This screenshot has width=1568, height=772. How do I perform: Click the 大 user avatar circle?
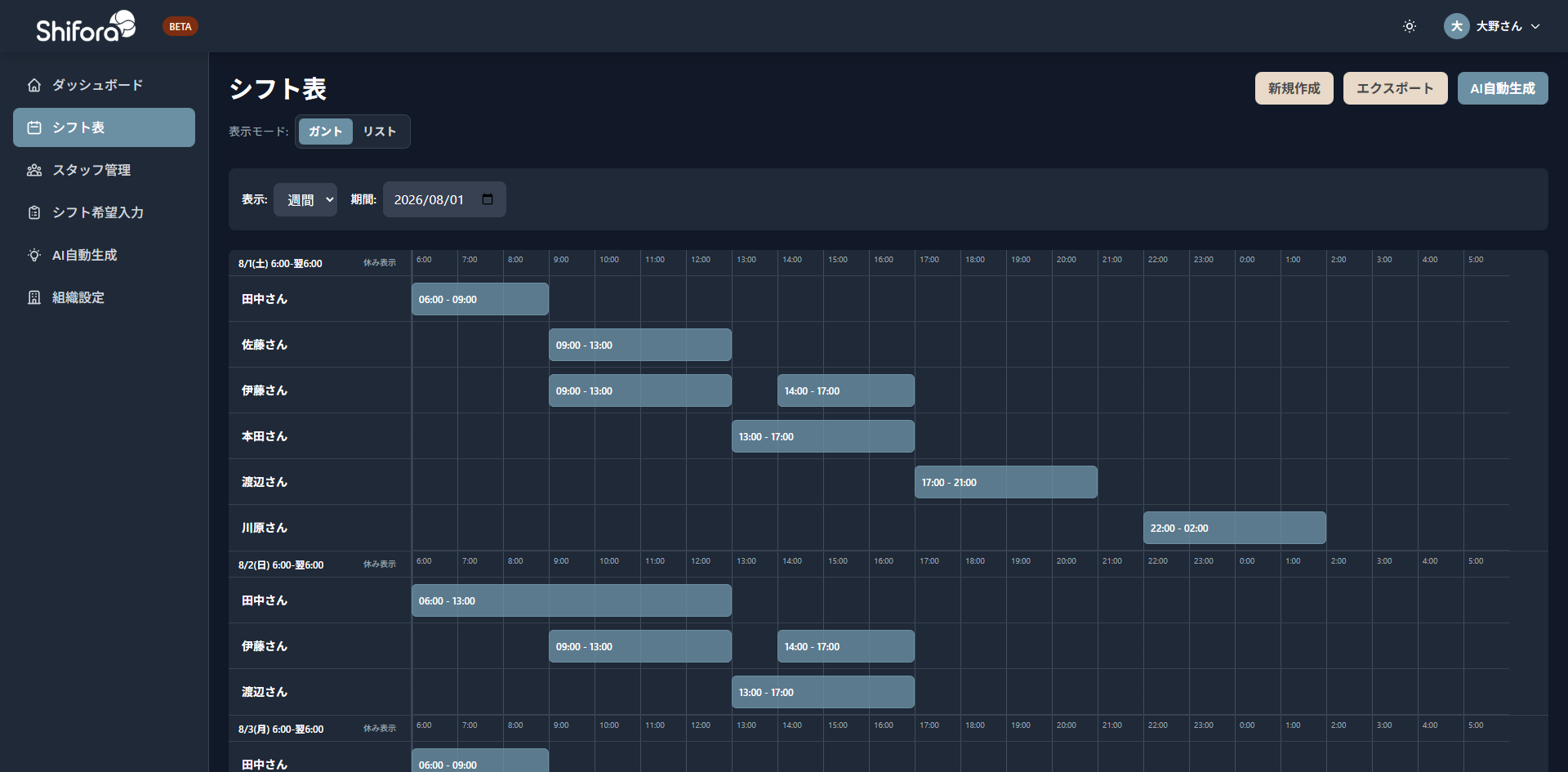coord(1456,26)
